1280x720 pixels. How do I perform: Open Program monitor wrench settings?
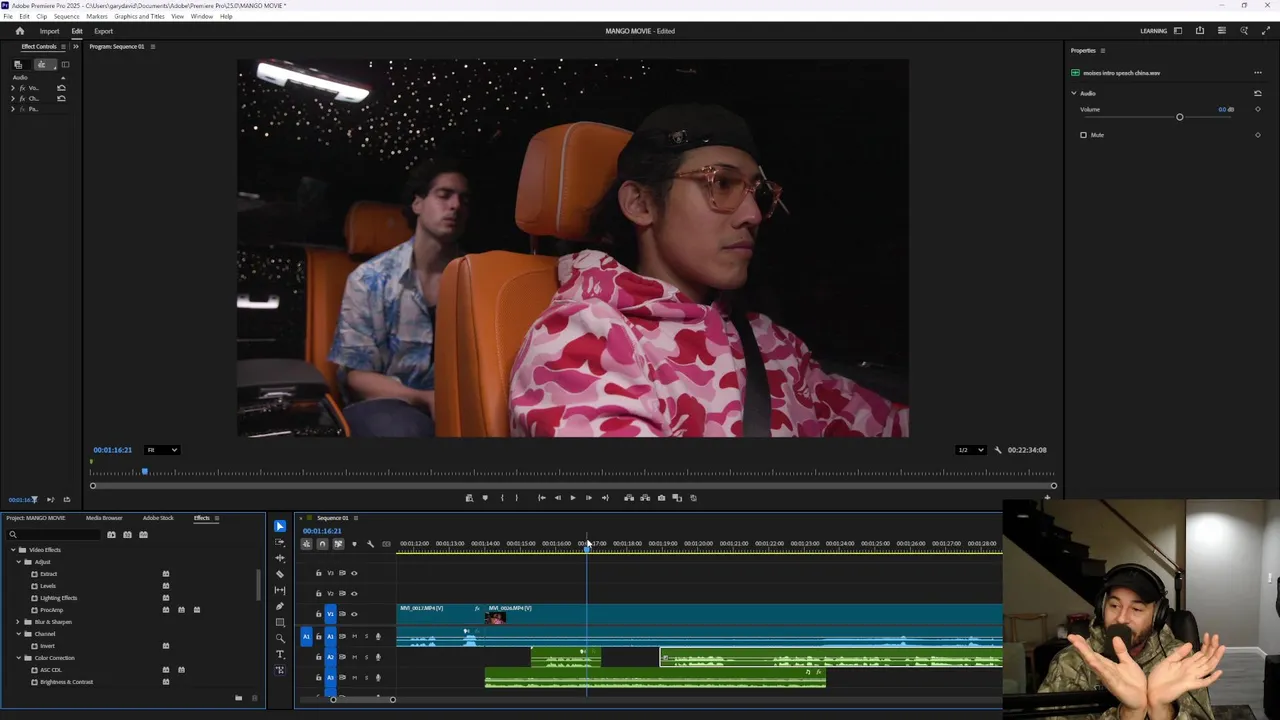997,450
